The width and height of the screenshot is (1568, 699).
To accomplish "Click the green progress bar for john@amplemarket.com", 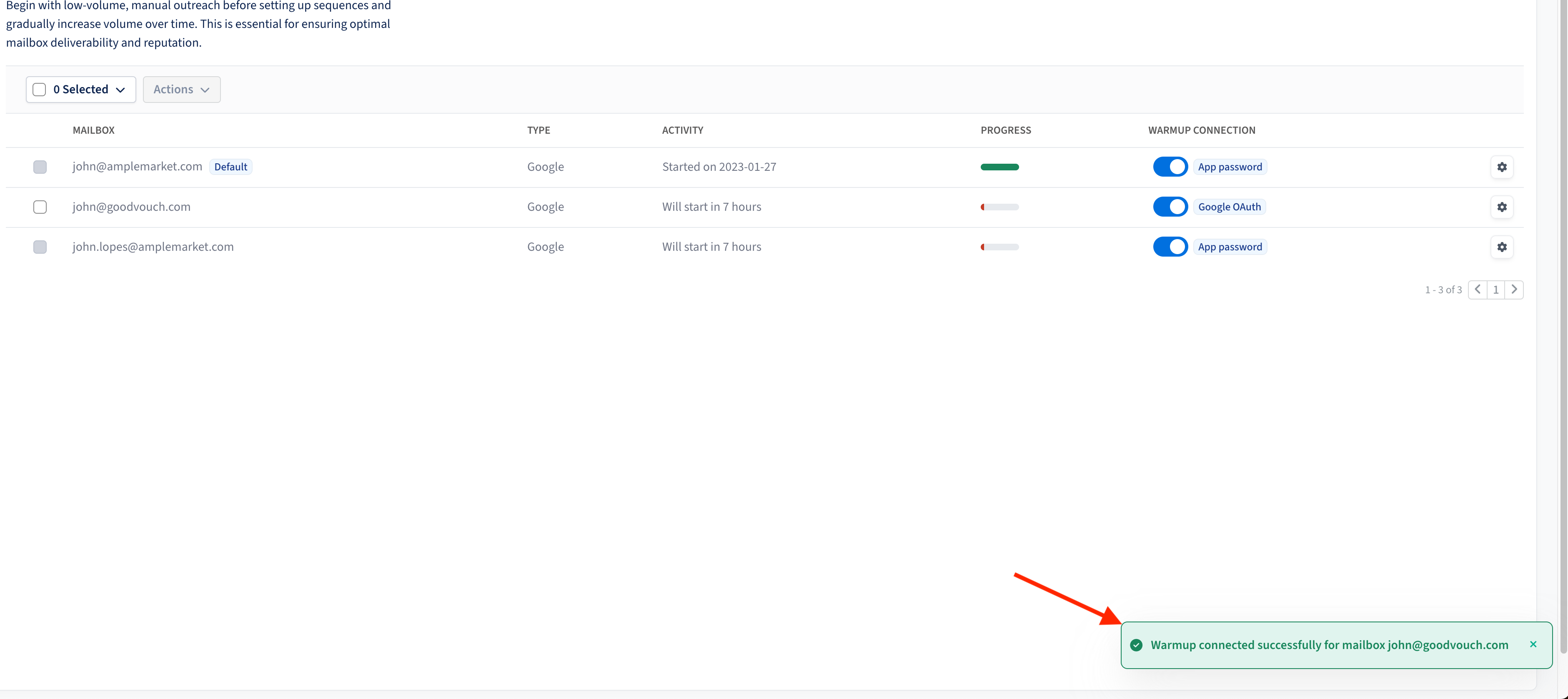I will tap(999, 167).
